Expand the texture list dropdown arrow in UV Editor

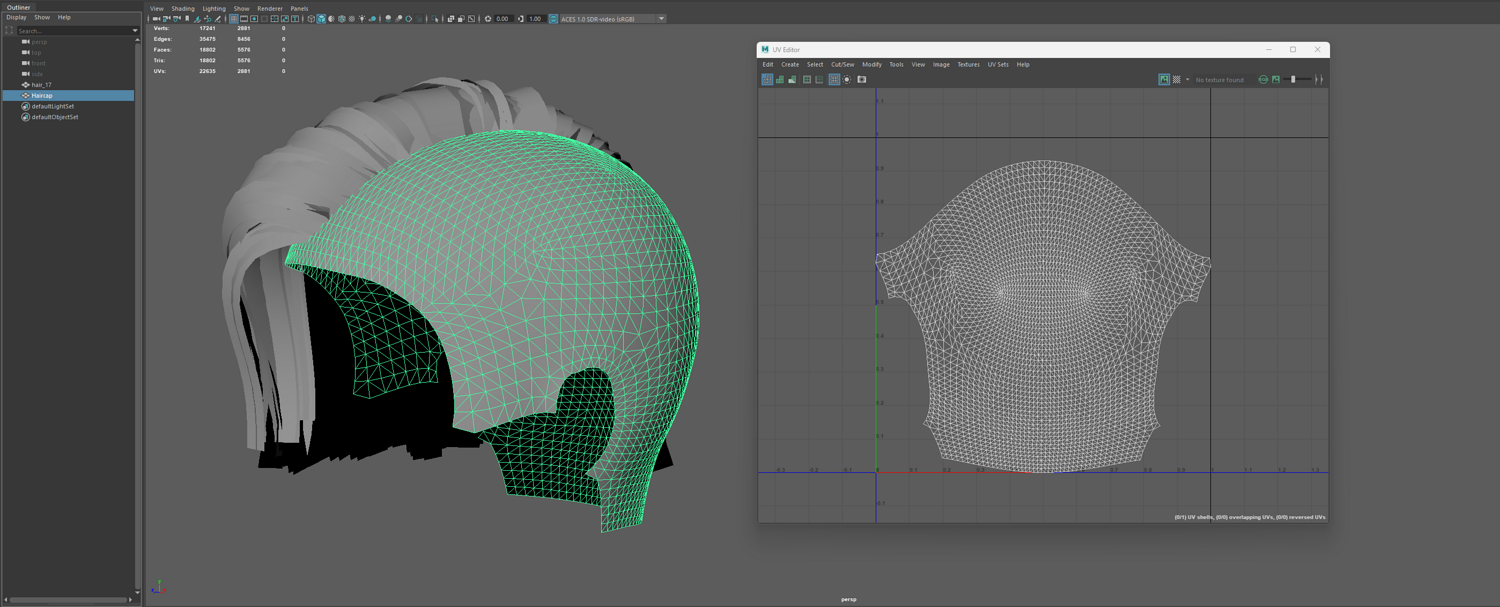pyautogui.click(x=1187, y=80)
